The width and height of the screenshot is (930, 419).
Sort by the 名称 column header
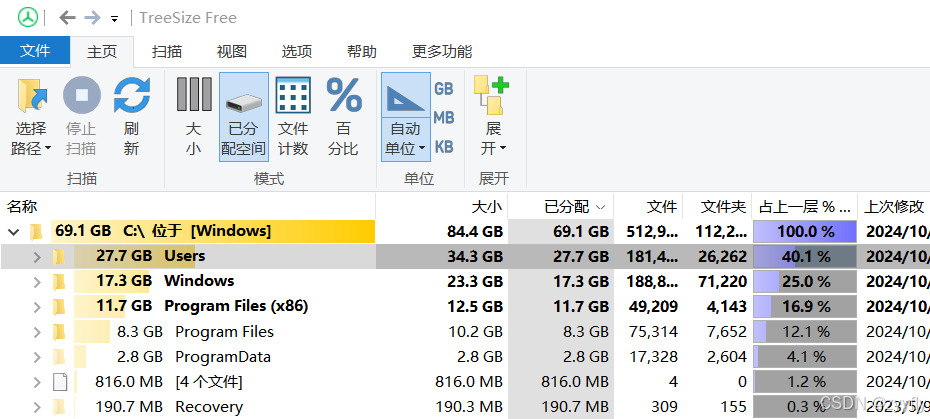pos(188,207)
